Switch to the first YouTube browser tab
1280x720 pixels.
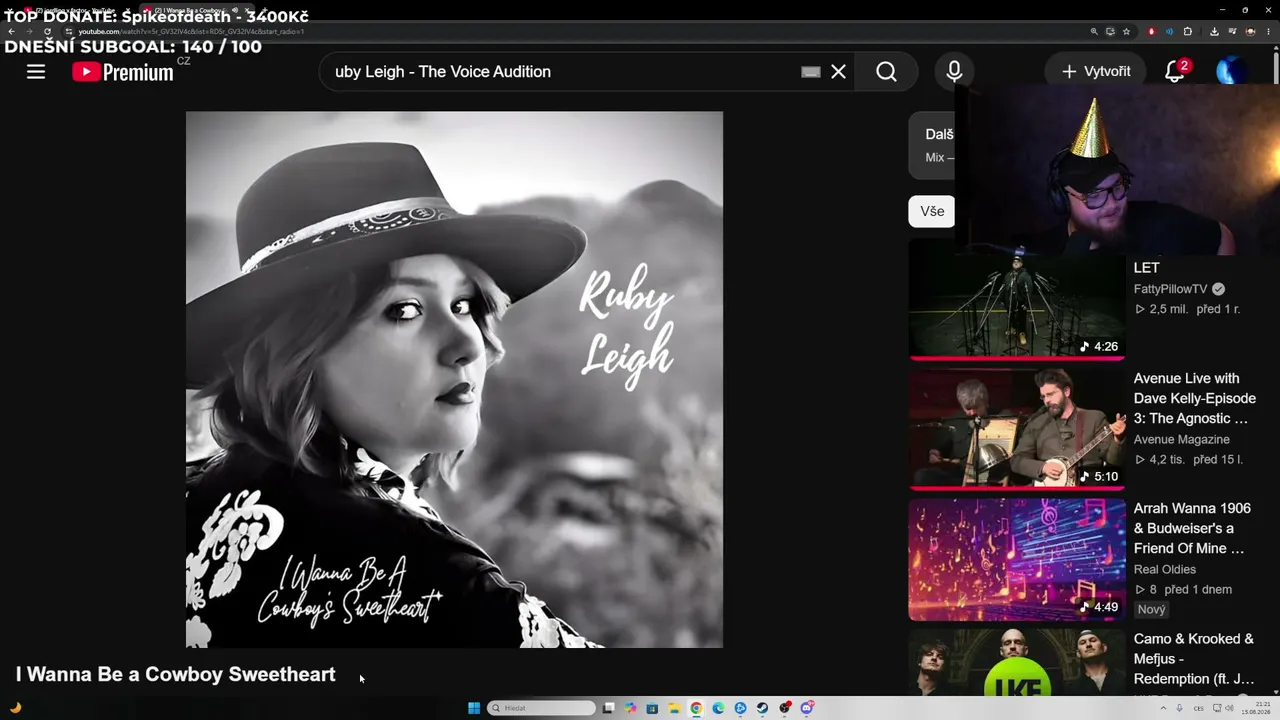click(x=75, y=10)
